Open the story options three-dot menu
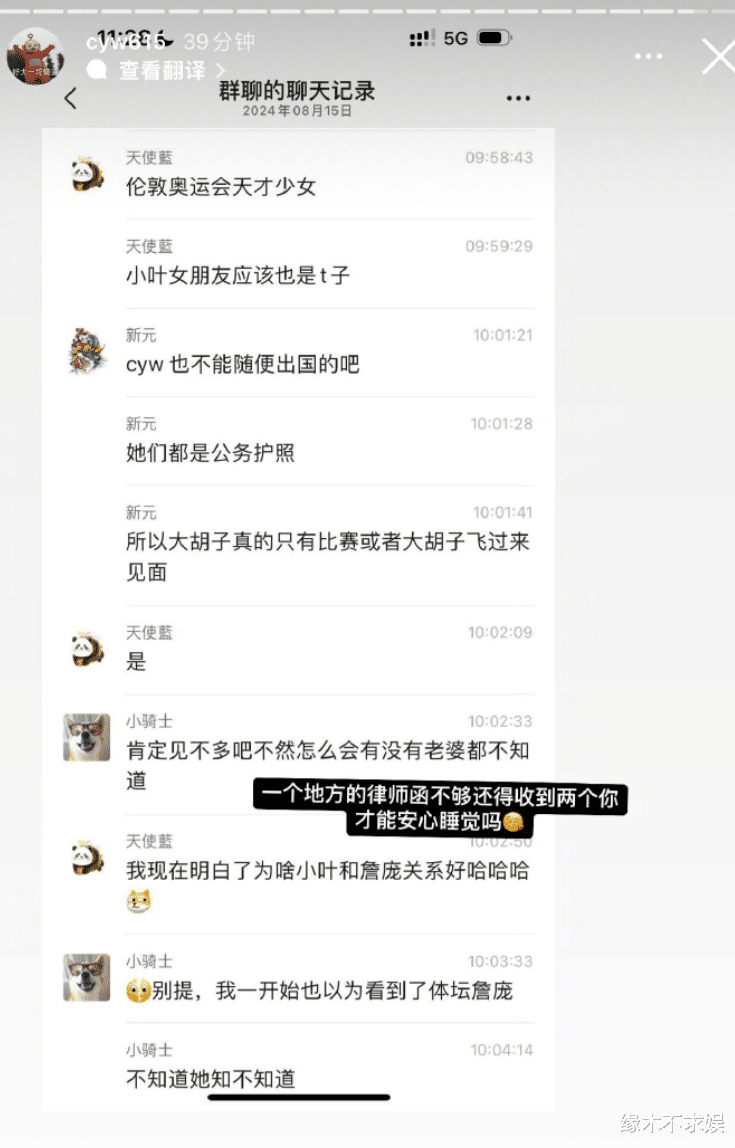Screen dimensions: 735x1148 click(649, 56)
